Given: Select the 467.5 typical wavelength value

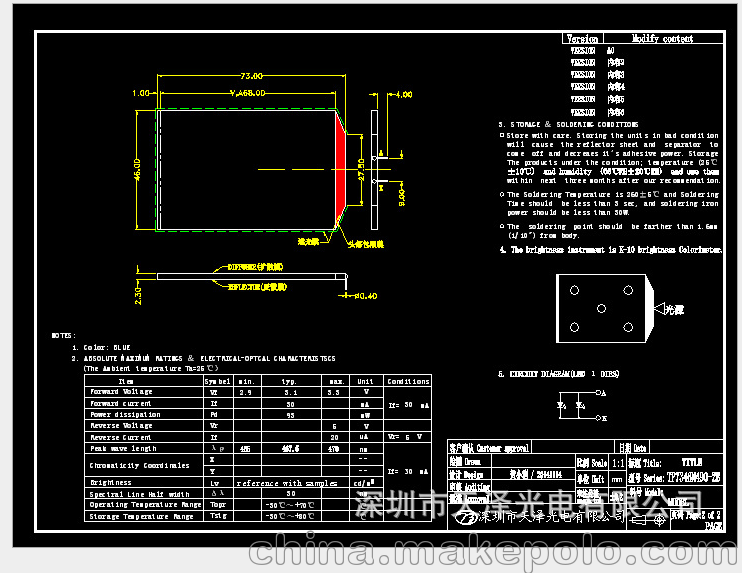Looking at the screenshot, I should click(291, 449).
